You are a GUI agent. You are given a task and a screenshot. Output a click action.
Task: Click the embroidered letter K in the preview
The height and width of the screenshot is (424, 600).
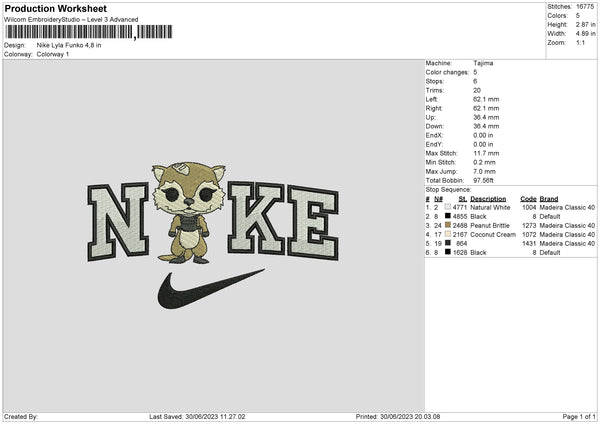coord(256,219)
